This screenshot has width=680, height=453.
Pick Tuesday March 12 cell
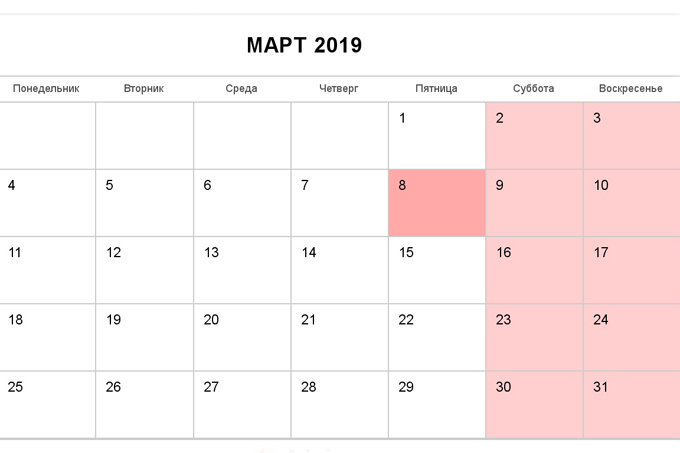tap(144, 270)
